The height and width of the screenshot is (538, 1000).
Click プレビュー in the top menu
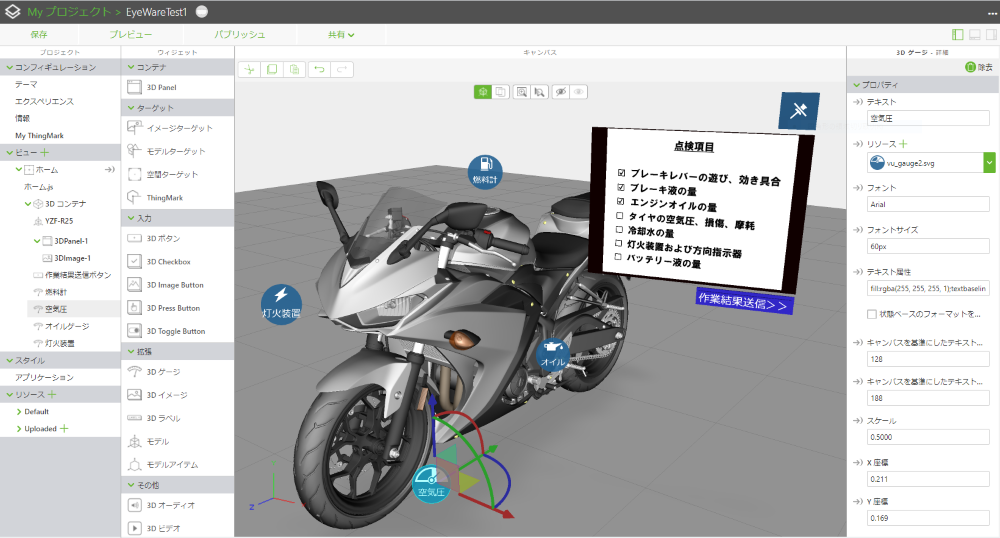130,34
